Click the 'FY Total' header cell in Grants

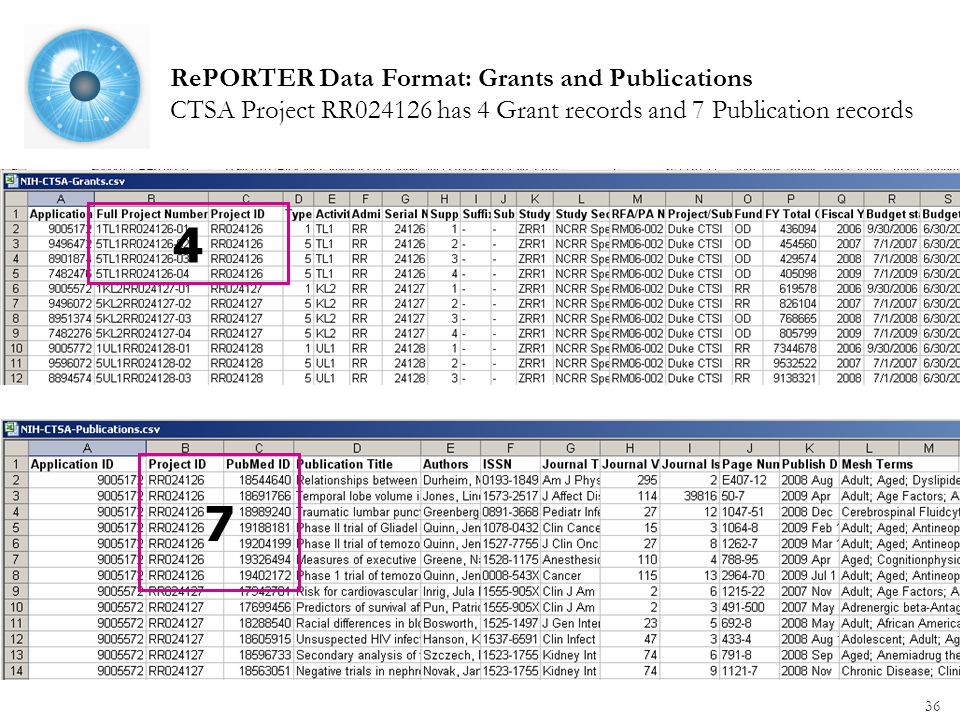pos(790,214)
